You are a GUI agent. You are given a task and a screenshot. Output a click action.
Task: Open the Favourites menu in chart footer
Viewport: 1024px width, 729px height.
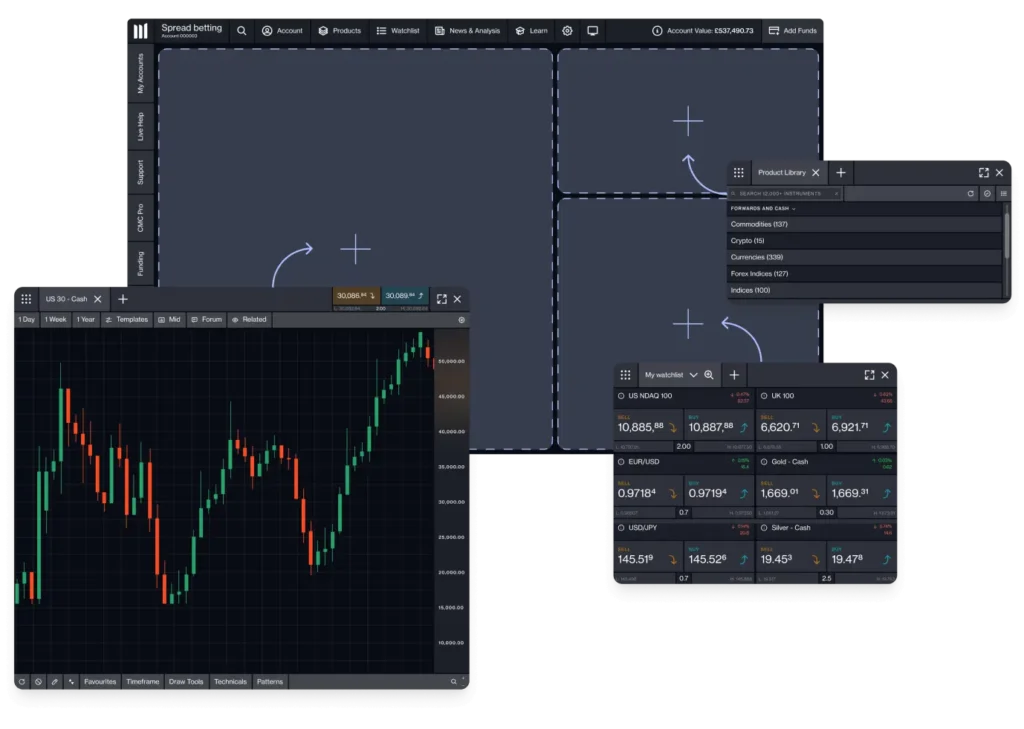pyautogui.click(x=100, y=681)
